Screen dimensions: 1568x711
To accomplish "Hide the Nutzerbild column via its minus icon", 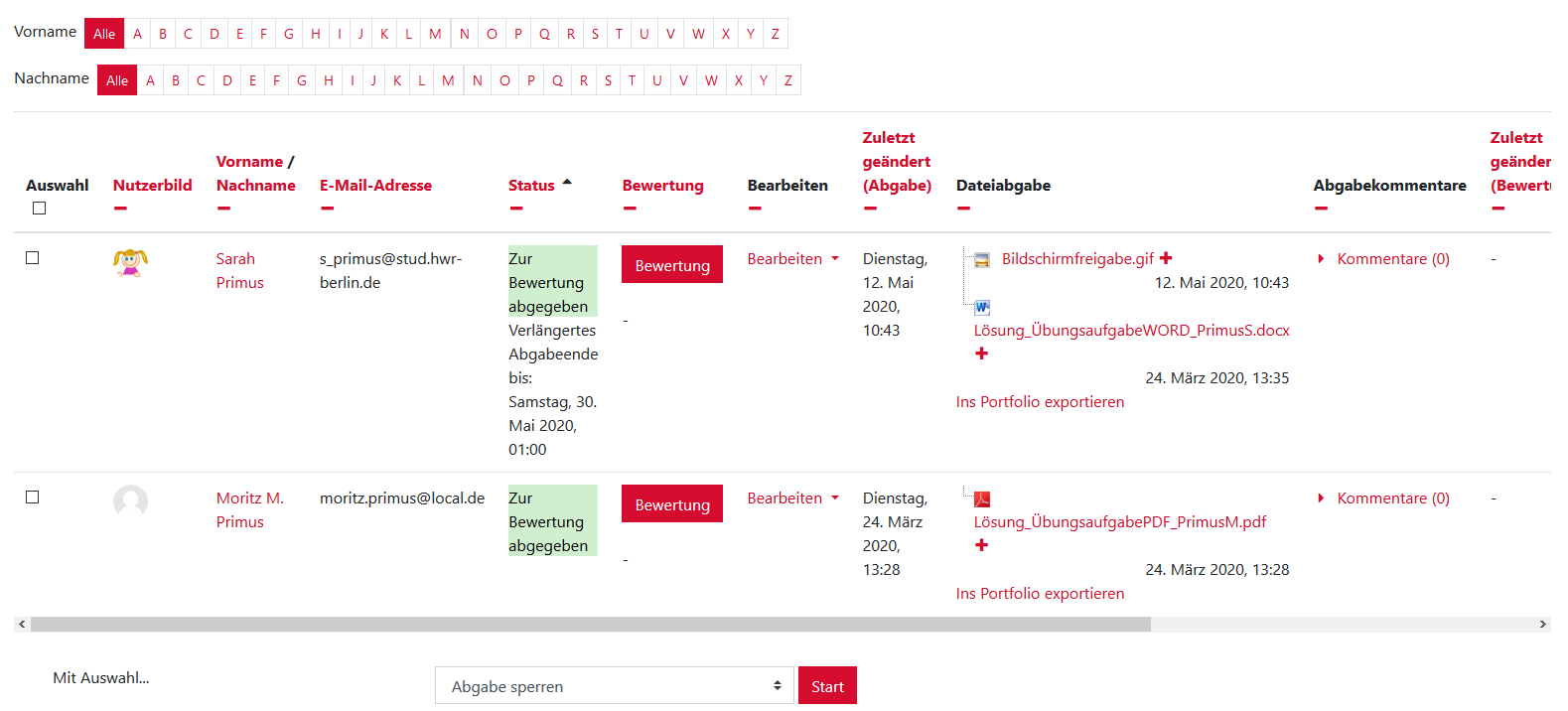I will point(120,209).
